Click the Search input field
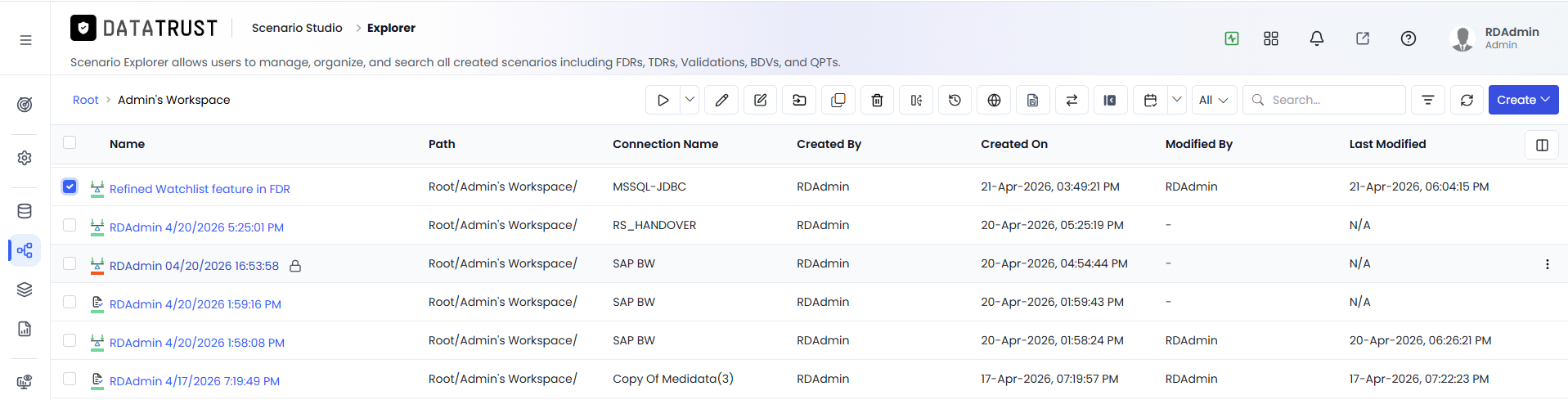This screenshot has width=1568, height=400. [1324, 100]
